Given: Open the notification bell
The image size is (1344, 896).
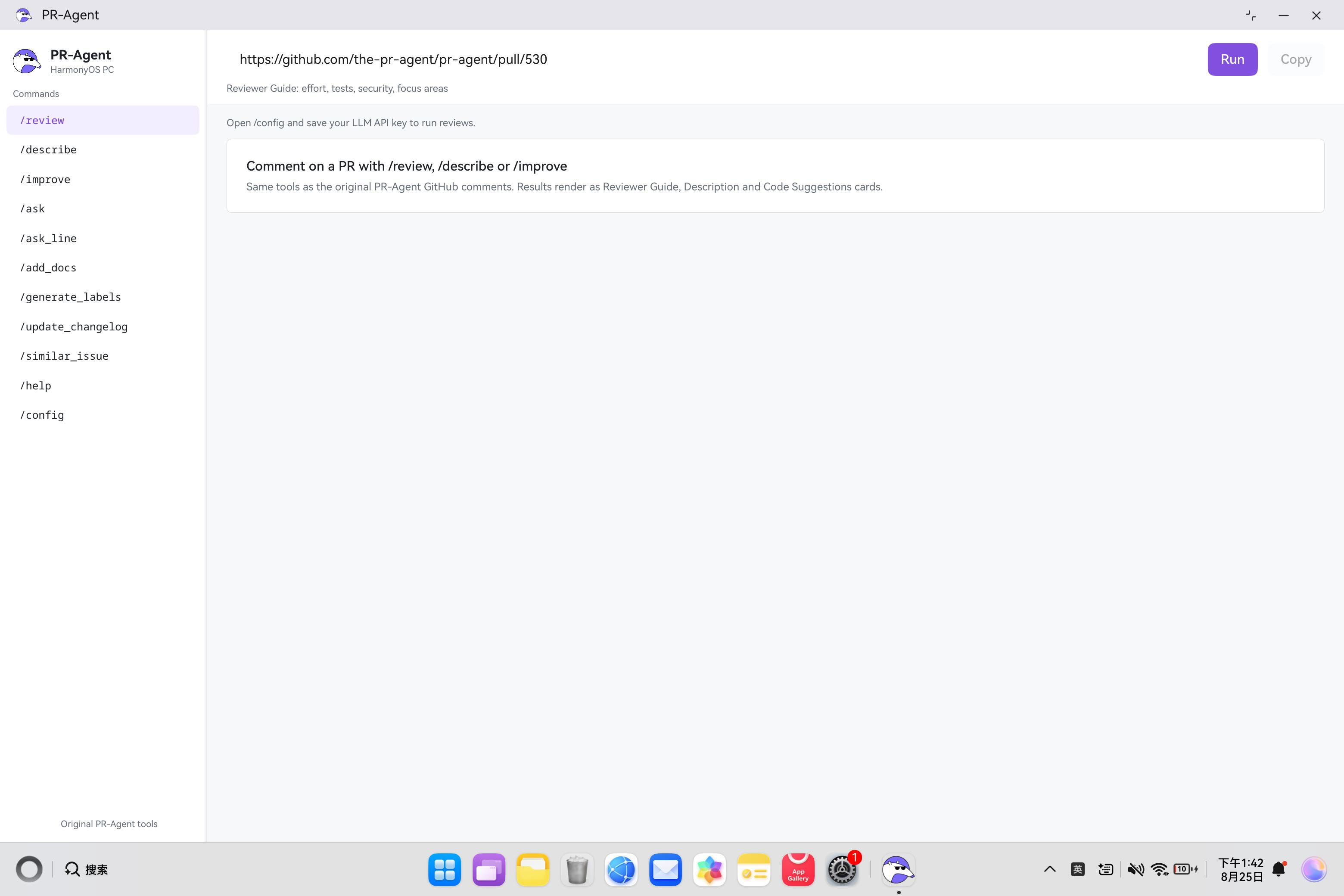Looking at the screenshot, I should click(1279, 869).
